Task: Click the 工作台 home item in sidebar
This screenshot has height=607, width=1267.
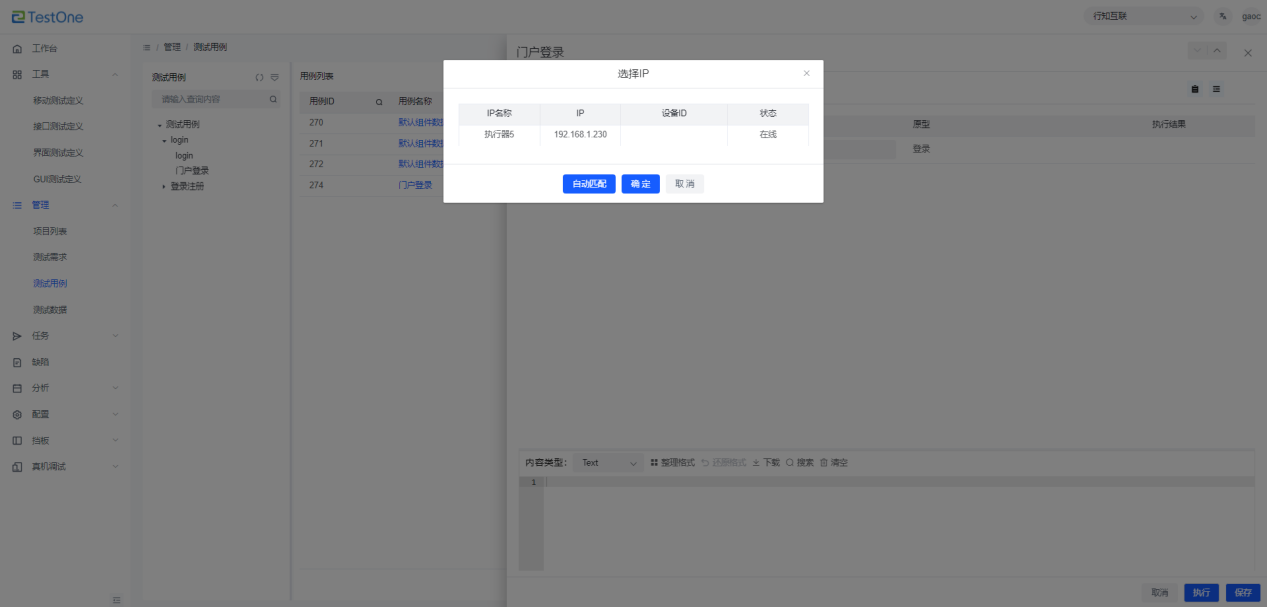Action: 45,48
